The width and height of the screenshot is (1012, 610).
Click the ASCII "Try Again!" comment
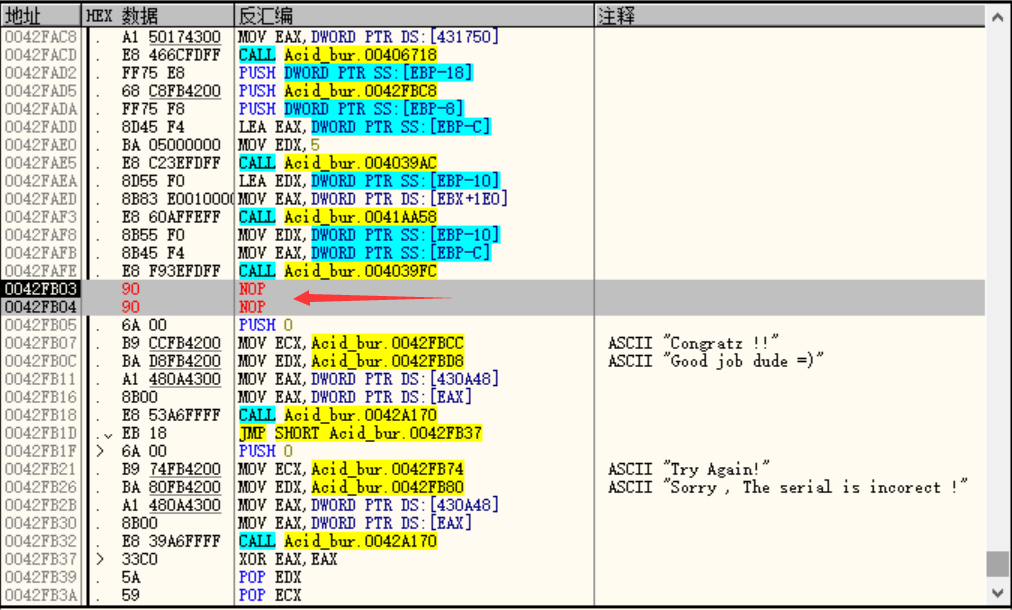coord(689,469)
